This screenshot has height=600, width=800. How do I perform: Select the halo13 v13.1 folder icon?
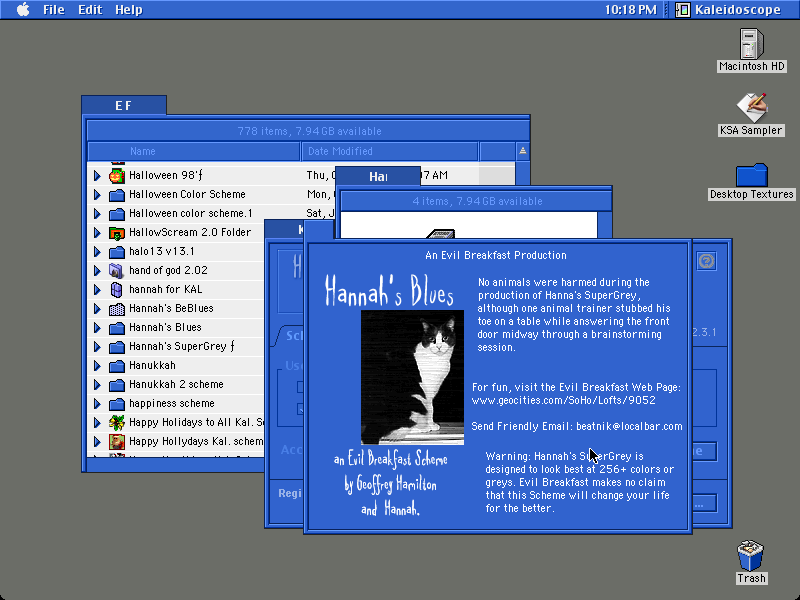(x=117, y=252)
